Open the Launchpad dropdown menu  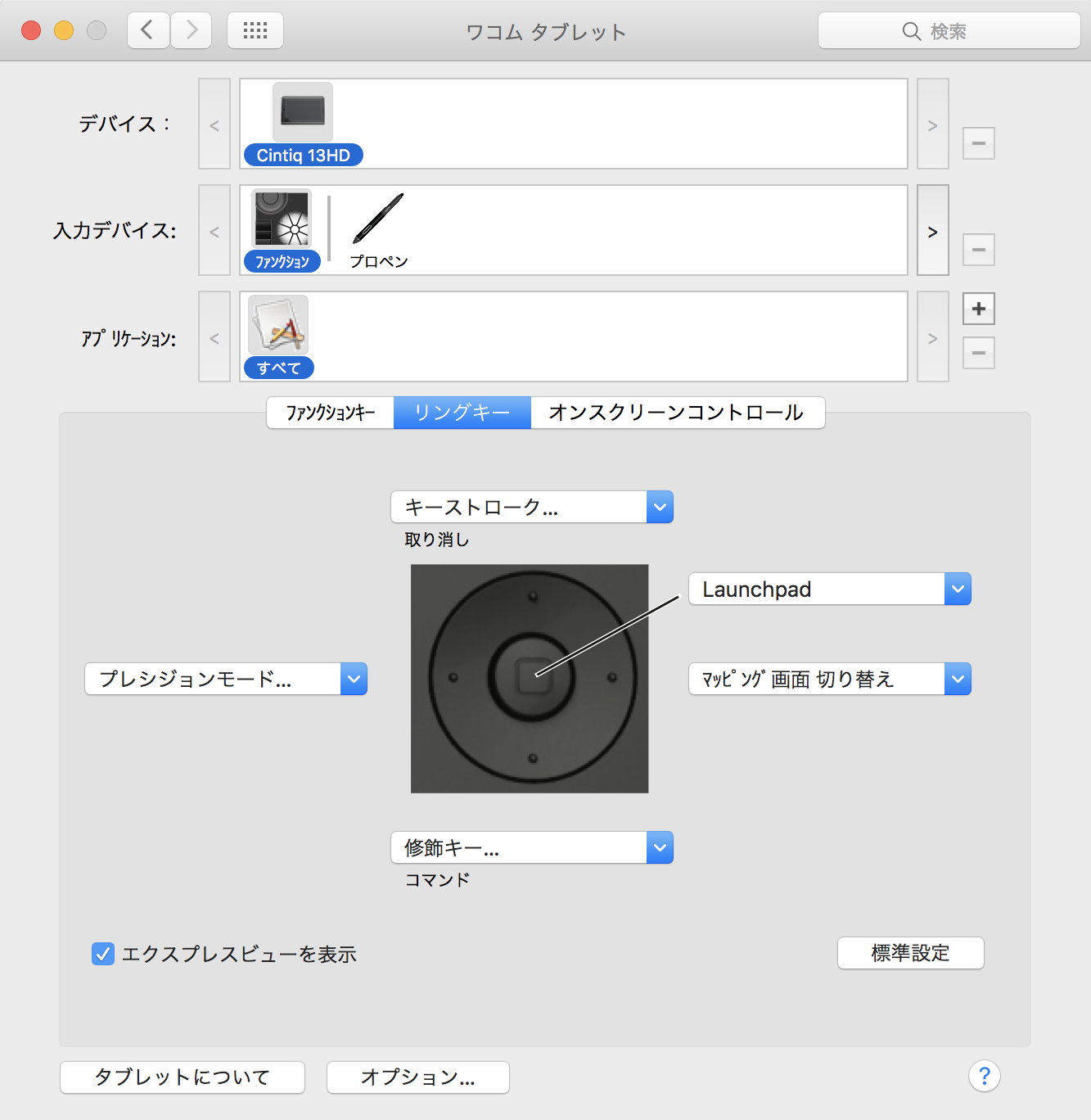pyautogui.click(x=830, y=589)
